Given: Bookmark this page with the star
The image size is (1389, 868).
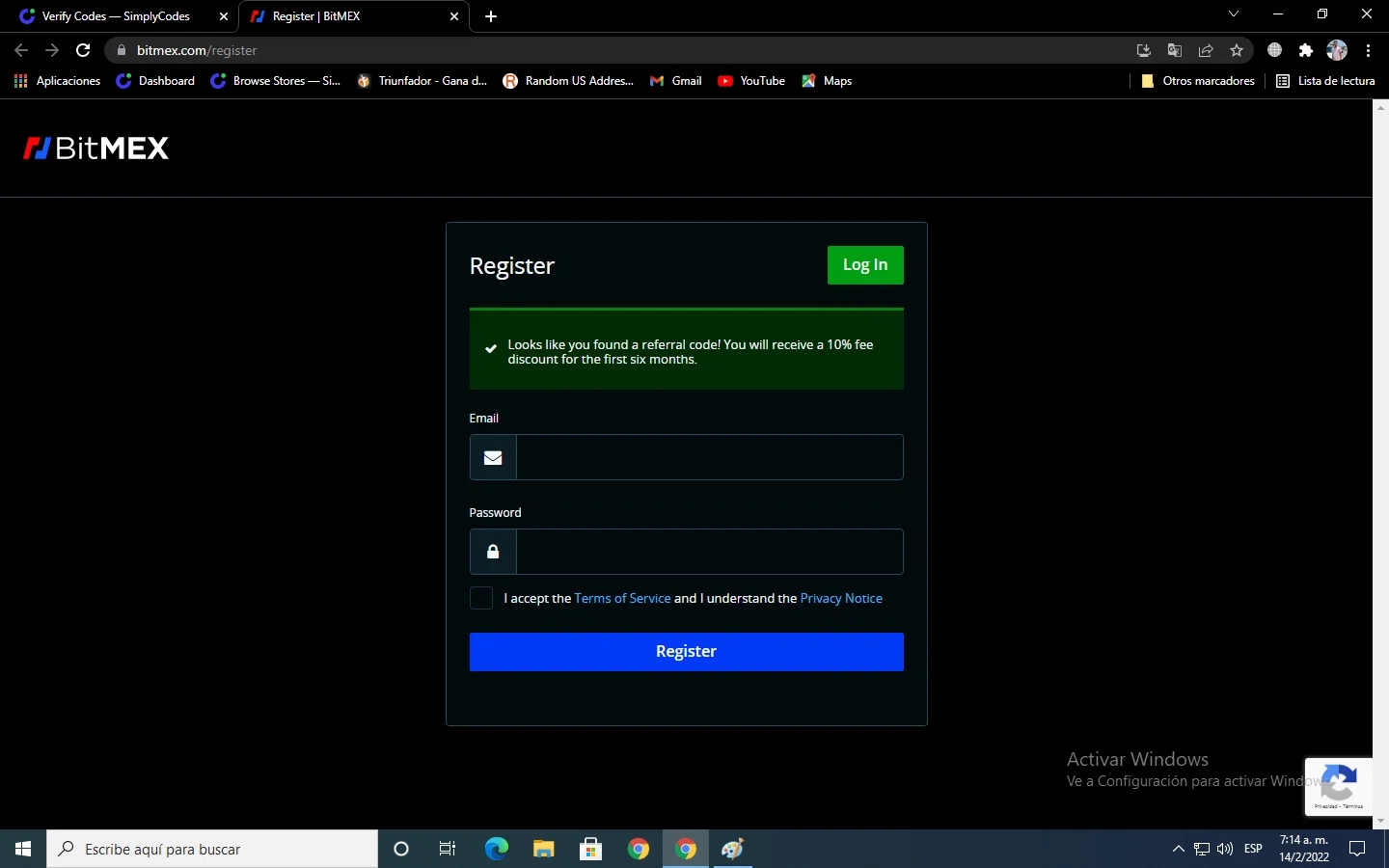Looking at the screenshot, I should click(1237, 50).
